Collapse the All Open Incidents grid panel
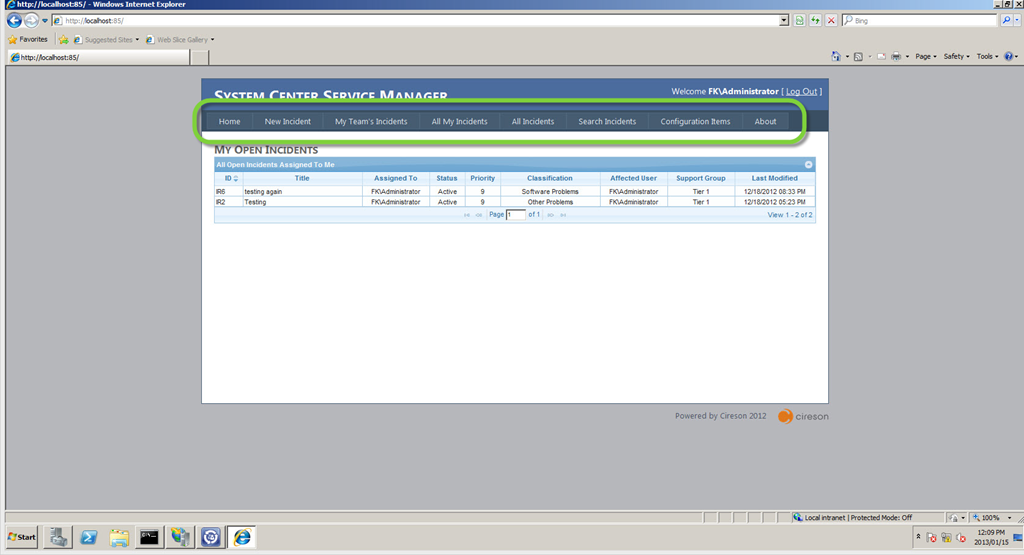This screenshot has height=555, width=1024. point(808,164)
